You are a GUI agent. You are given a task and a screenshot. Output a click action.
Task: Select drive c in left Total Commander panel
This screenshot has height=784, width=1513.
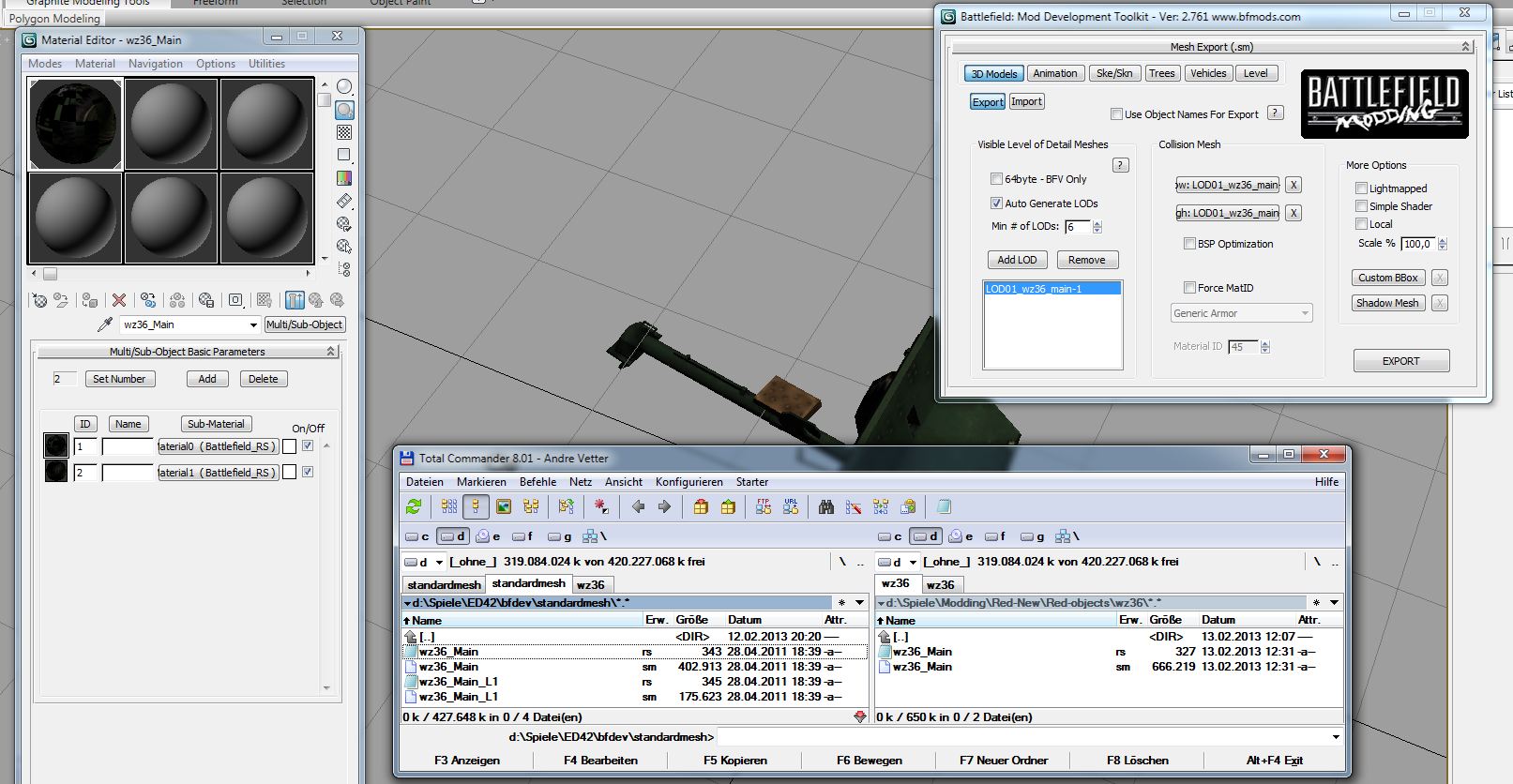(417, 536)
